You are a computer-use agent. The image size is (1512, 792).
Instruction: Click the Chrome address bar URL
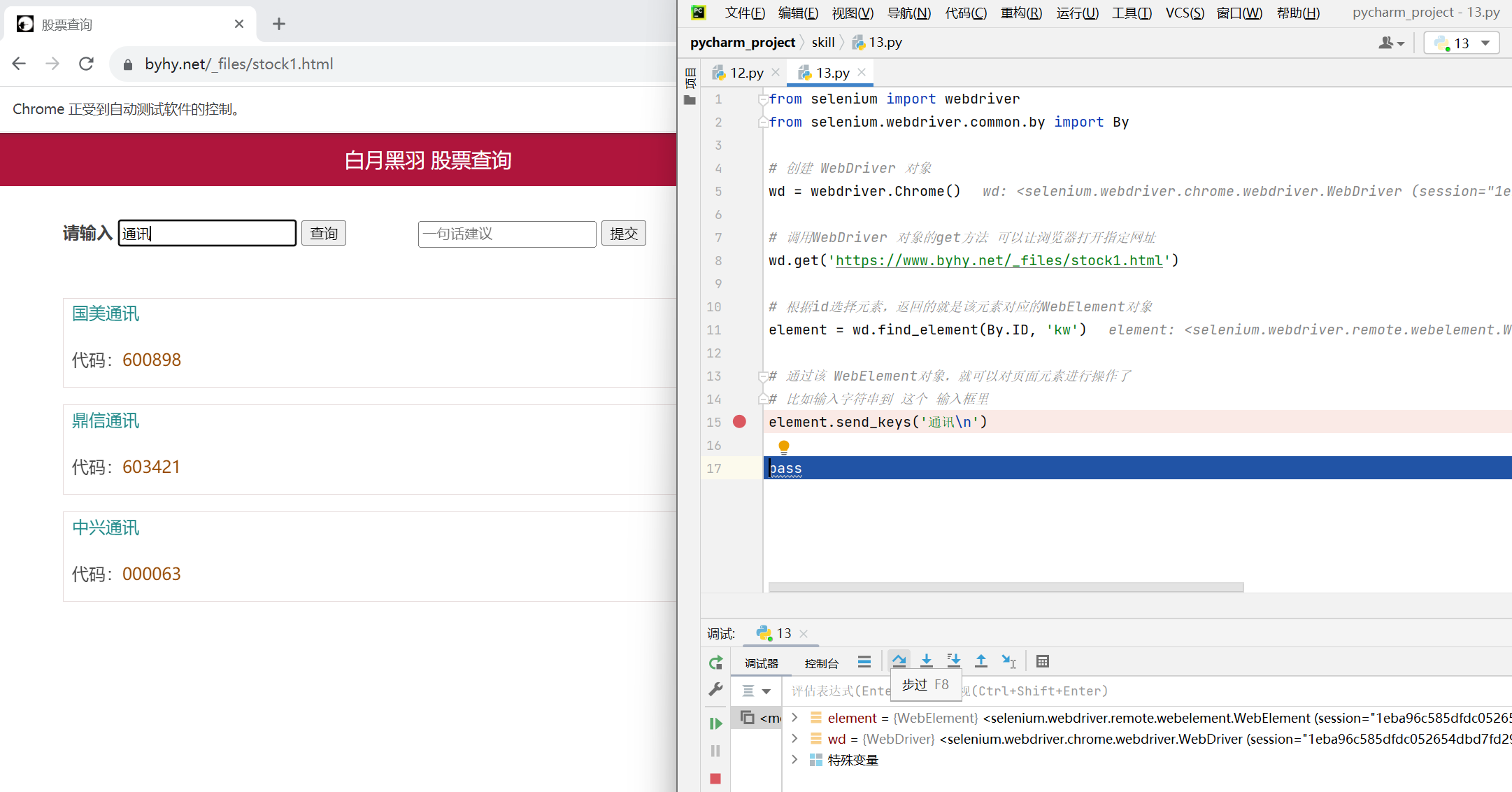(239, 64)
